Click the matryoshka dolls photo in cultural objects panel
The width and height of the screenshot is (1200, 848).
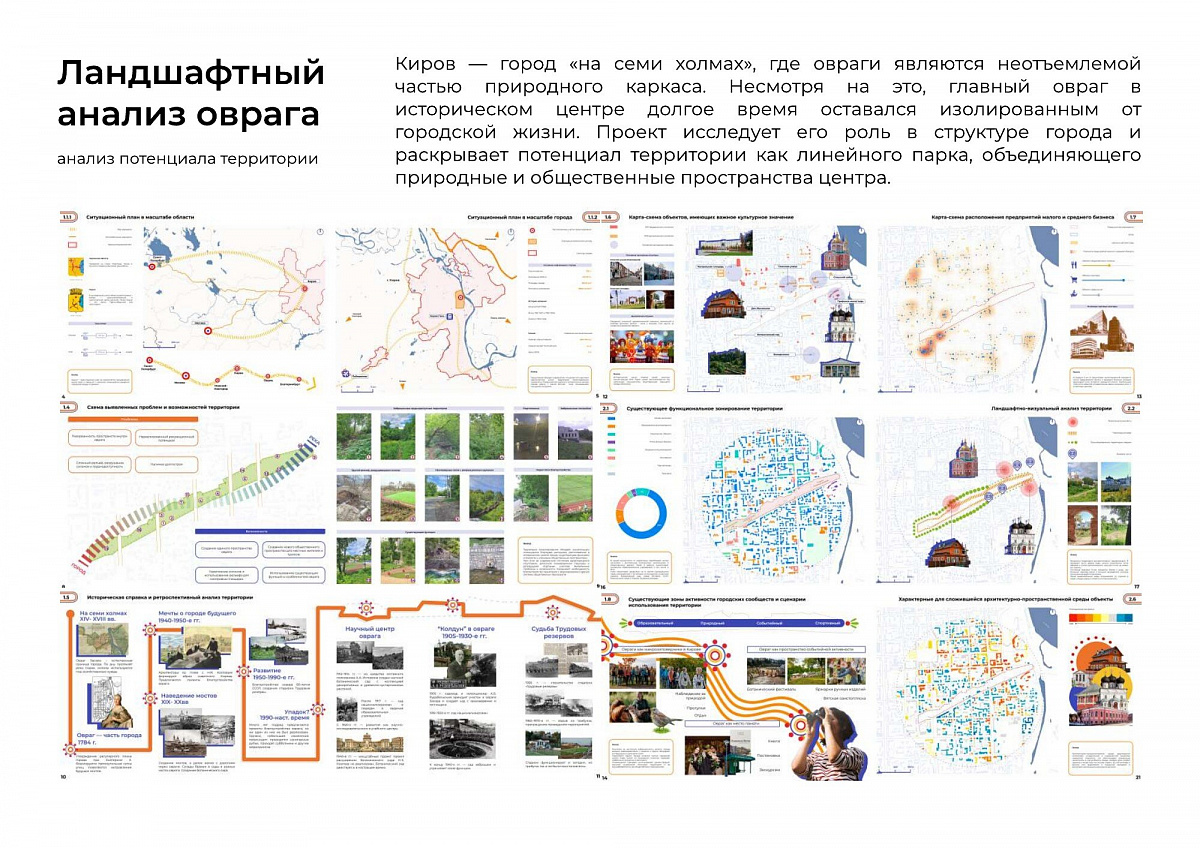(x=642, y=346)
